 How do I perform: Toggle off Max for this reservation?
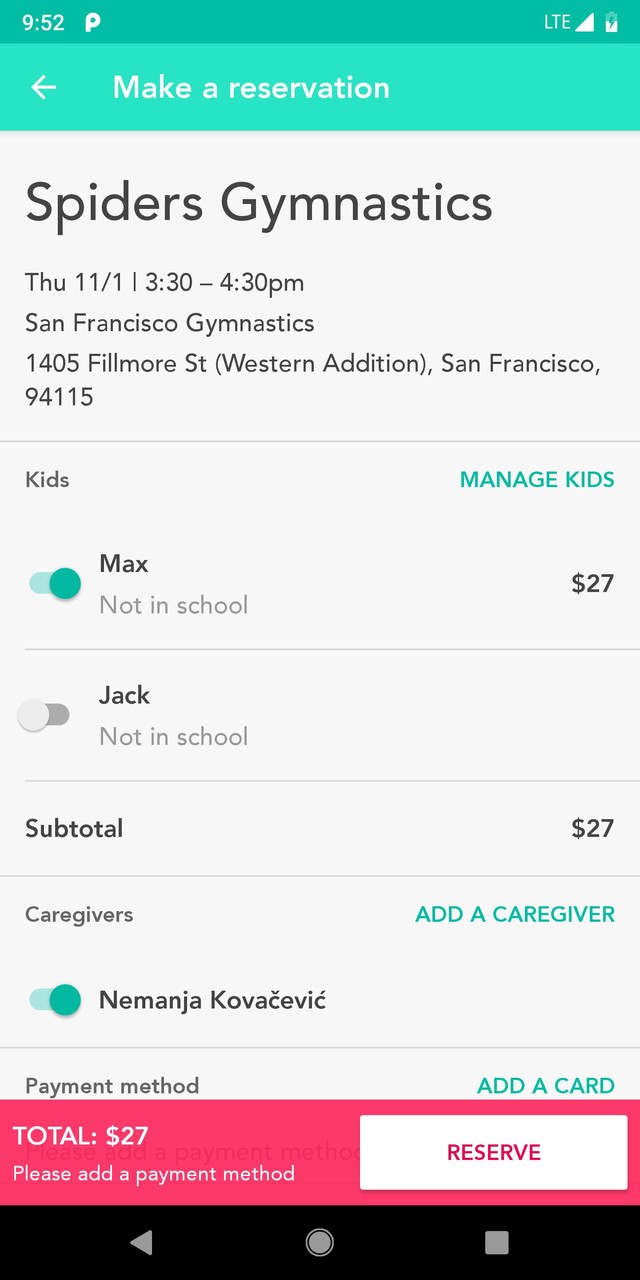tap(55, 583)
